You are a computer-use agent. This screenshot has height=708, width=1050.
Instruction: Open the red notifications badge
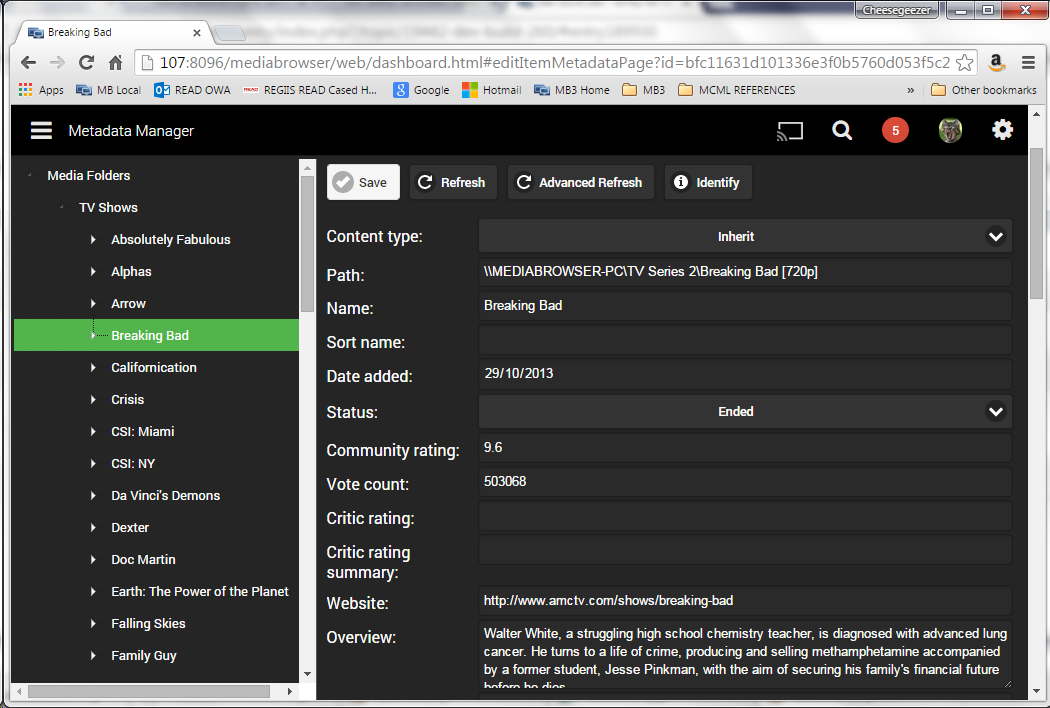[x=895, y=131]
